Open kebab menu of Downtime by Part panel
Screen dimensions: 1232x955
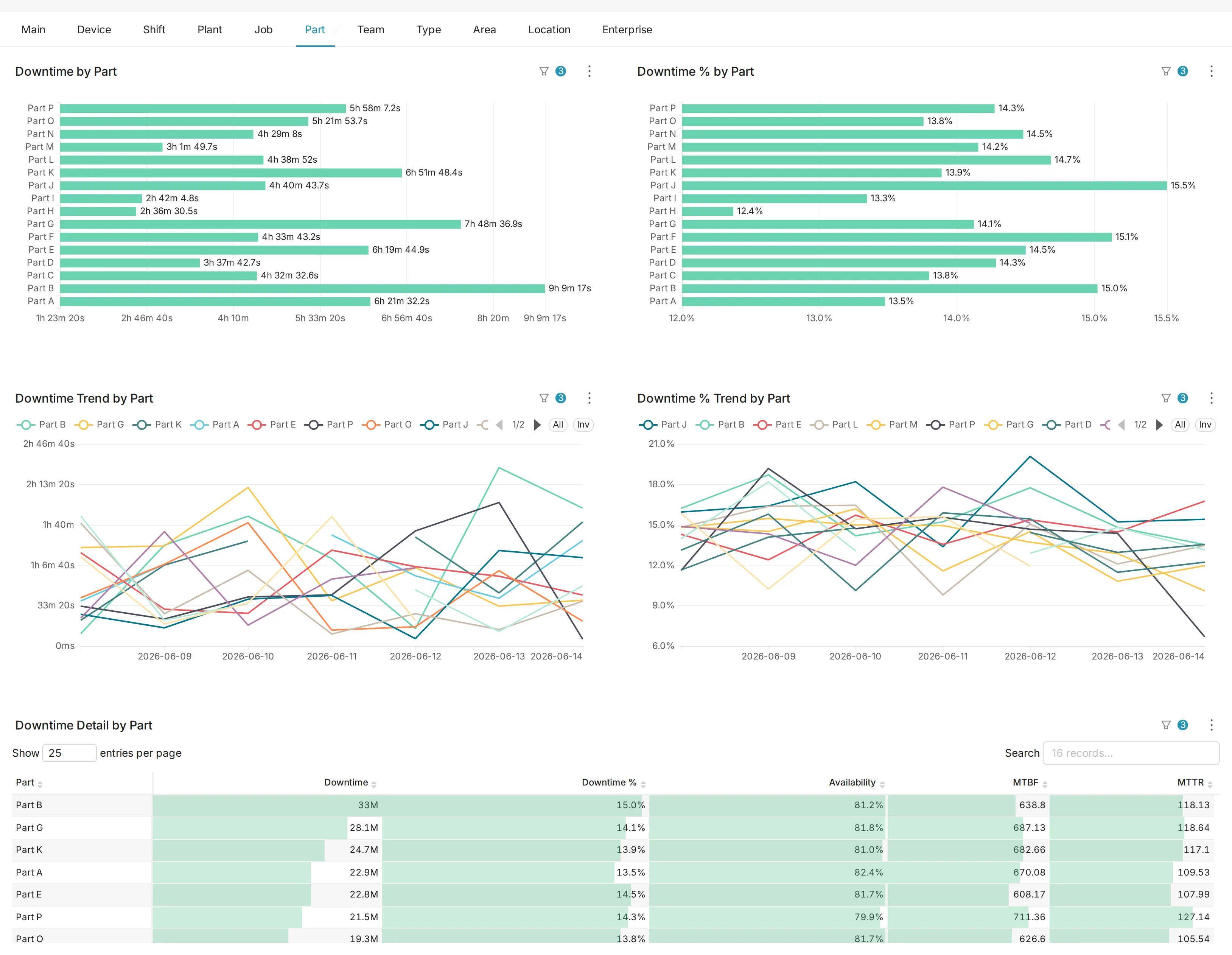[x=590, y=71]
